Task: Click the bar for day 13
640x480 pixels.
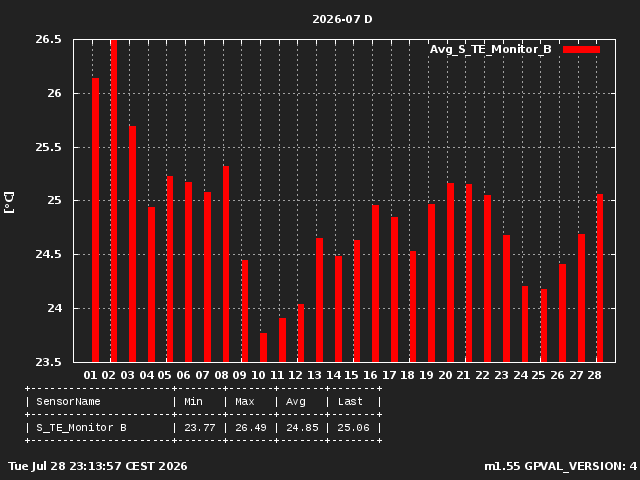Action: click(x=320, y=300)
